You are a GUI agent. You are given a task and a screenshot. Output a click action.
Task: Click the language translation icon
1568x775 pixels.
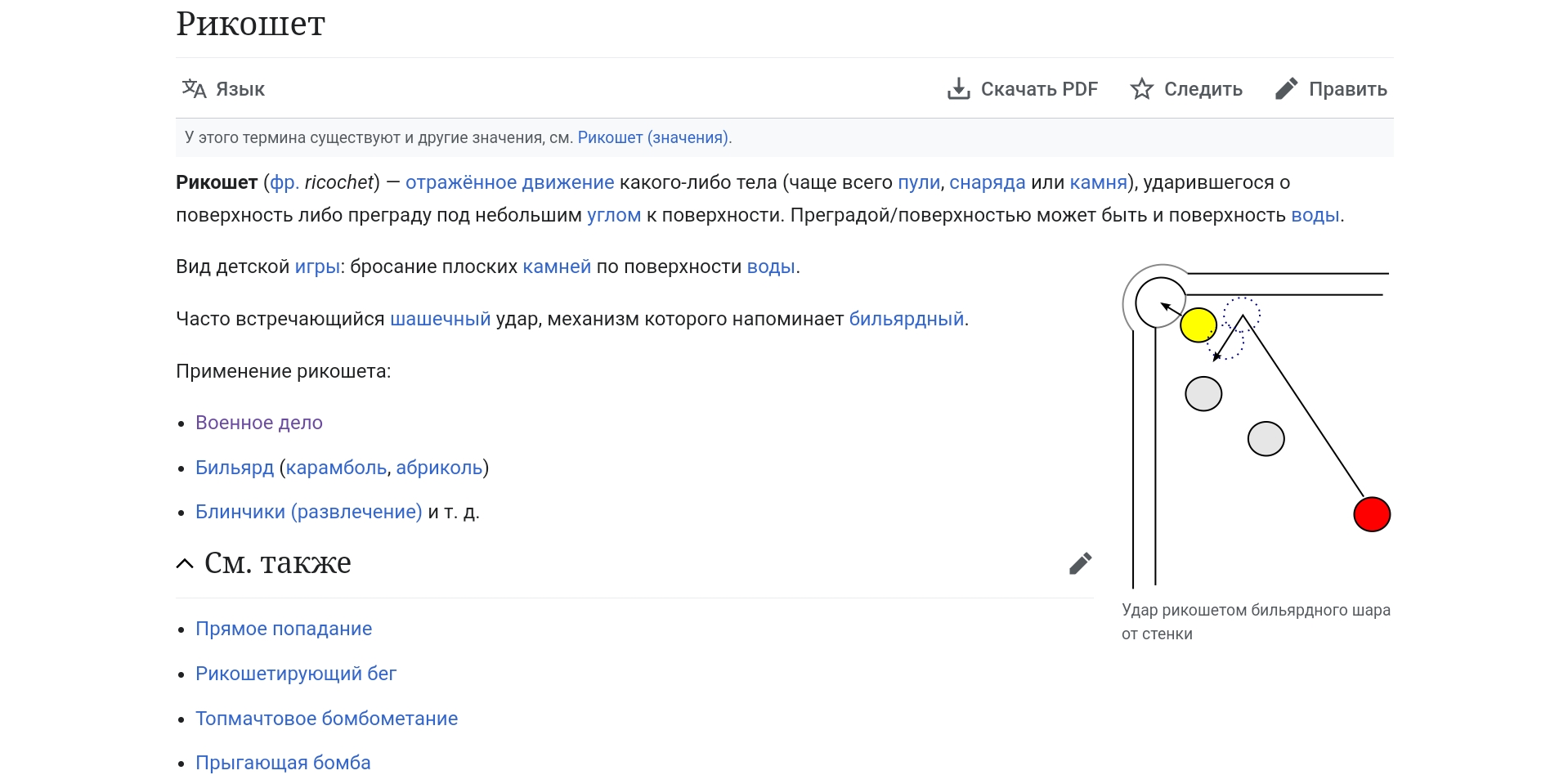click(194, 88)
